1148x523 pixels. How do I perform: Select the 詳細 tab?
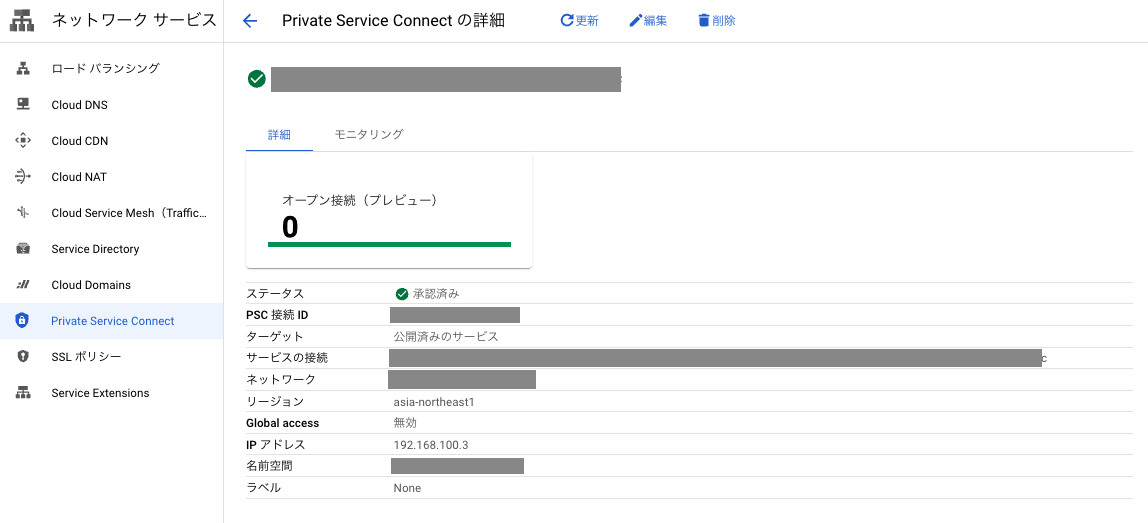click(x=279, y=134)
